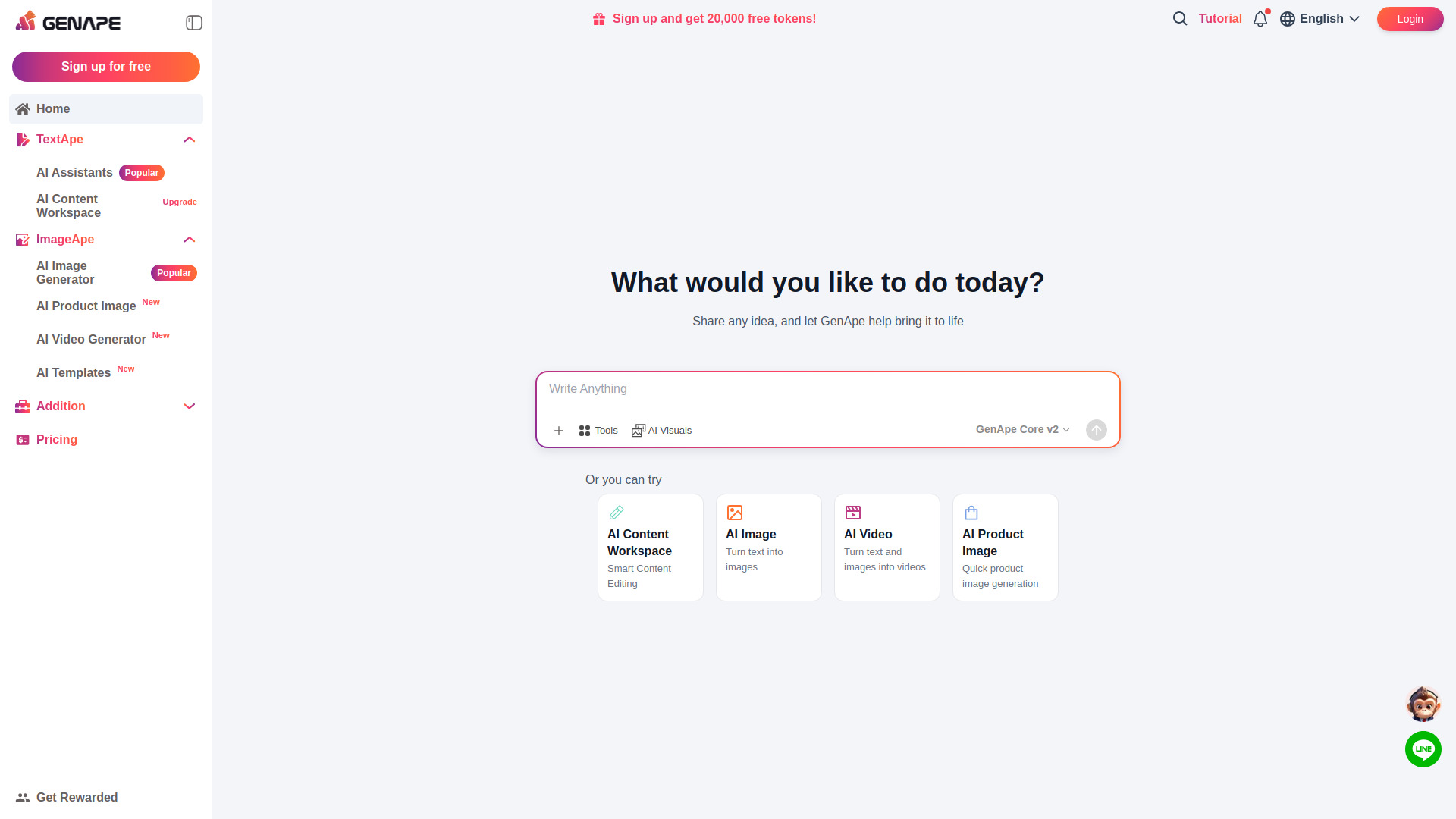
Task: Open AI Video Generator menu item
Action: pyautogui.click(x=91, y=340)
